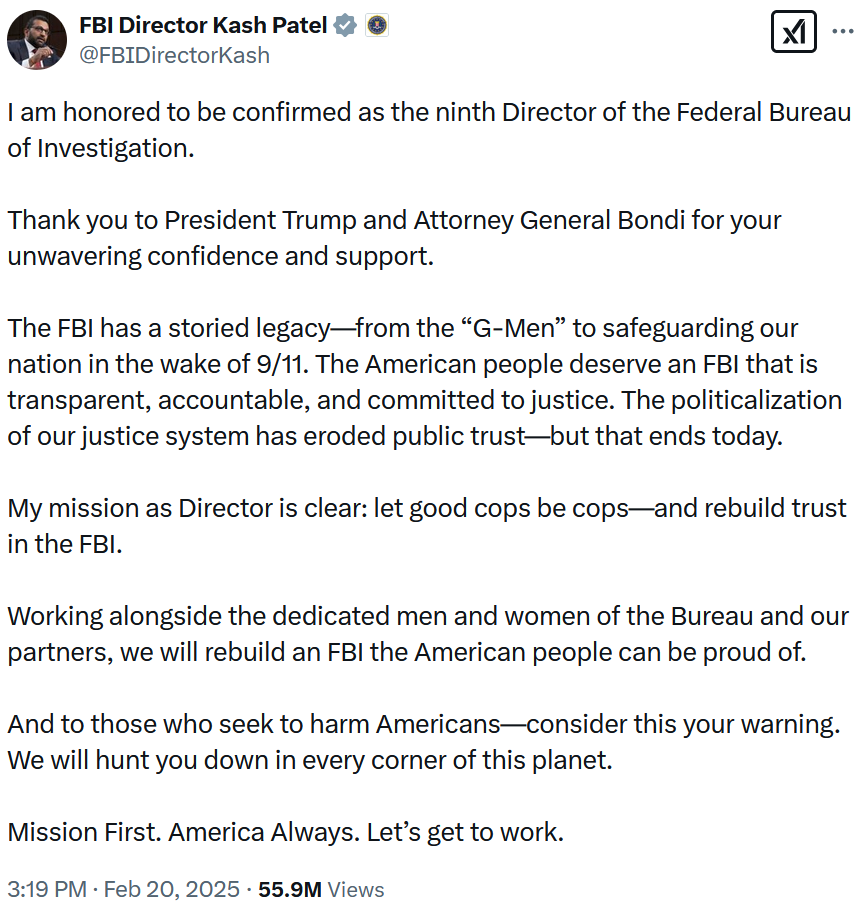
Task: Open the 55.9M Views analytics count
Action: [x=321, y=889]
